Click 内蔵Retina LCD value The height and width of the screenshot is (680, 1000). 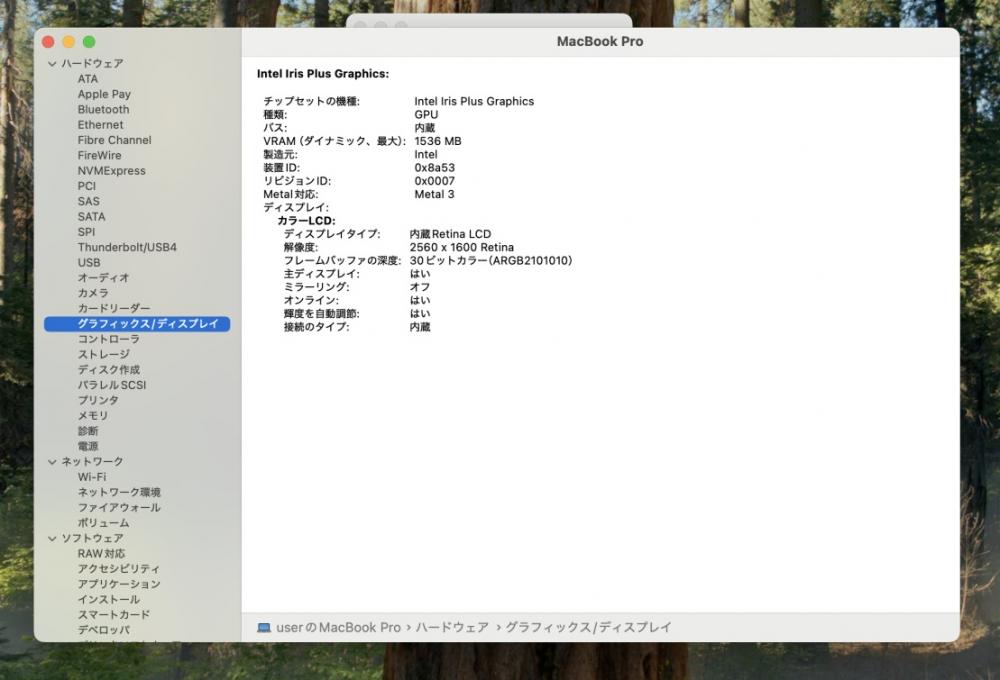point(450,234)
